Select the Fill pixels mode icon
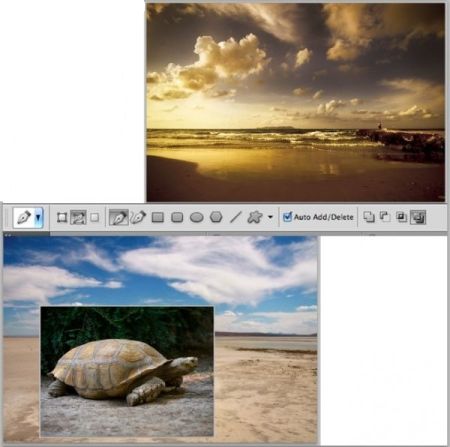 click(95, 218)
